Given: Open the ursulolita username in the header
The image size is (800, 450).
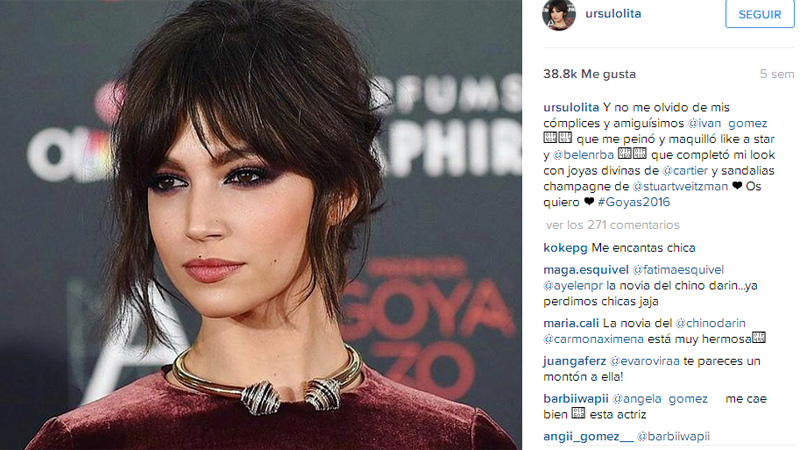Looking at the screenshot, I should point(613,14).
